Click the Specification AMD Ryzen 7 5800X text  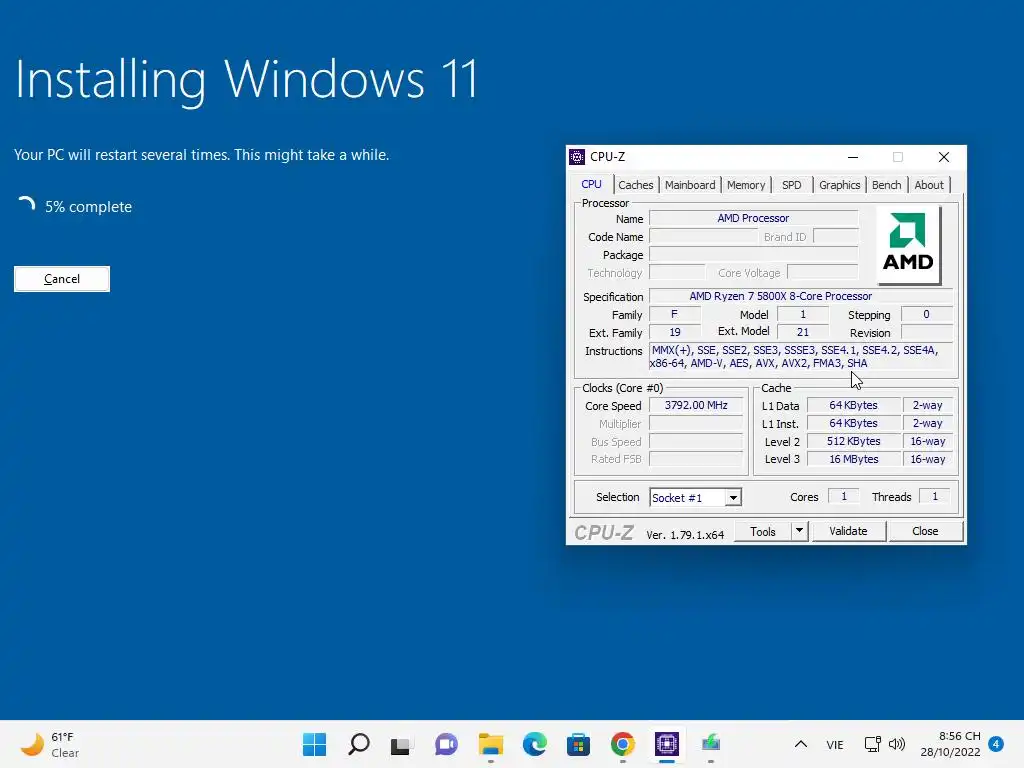(780, 296)
